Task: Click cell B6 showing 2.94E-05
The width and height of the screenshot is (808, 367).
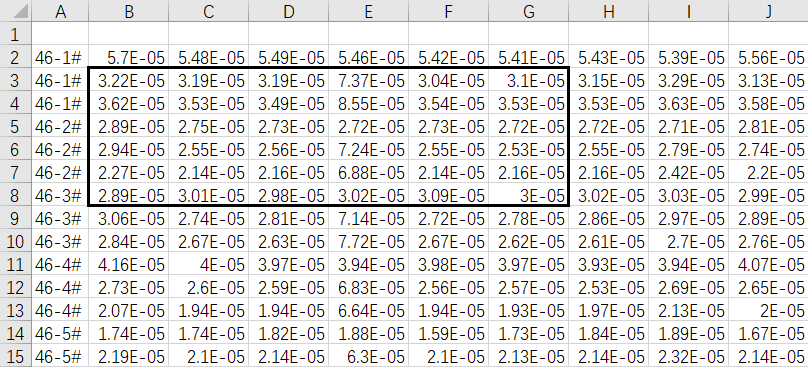Action: click(x=129, y=149)
